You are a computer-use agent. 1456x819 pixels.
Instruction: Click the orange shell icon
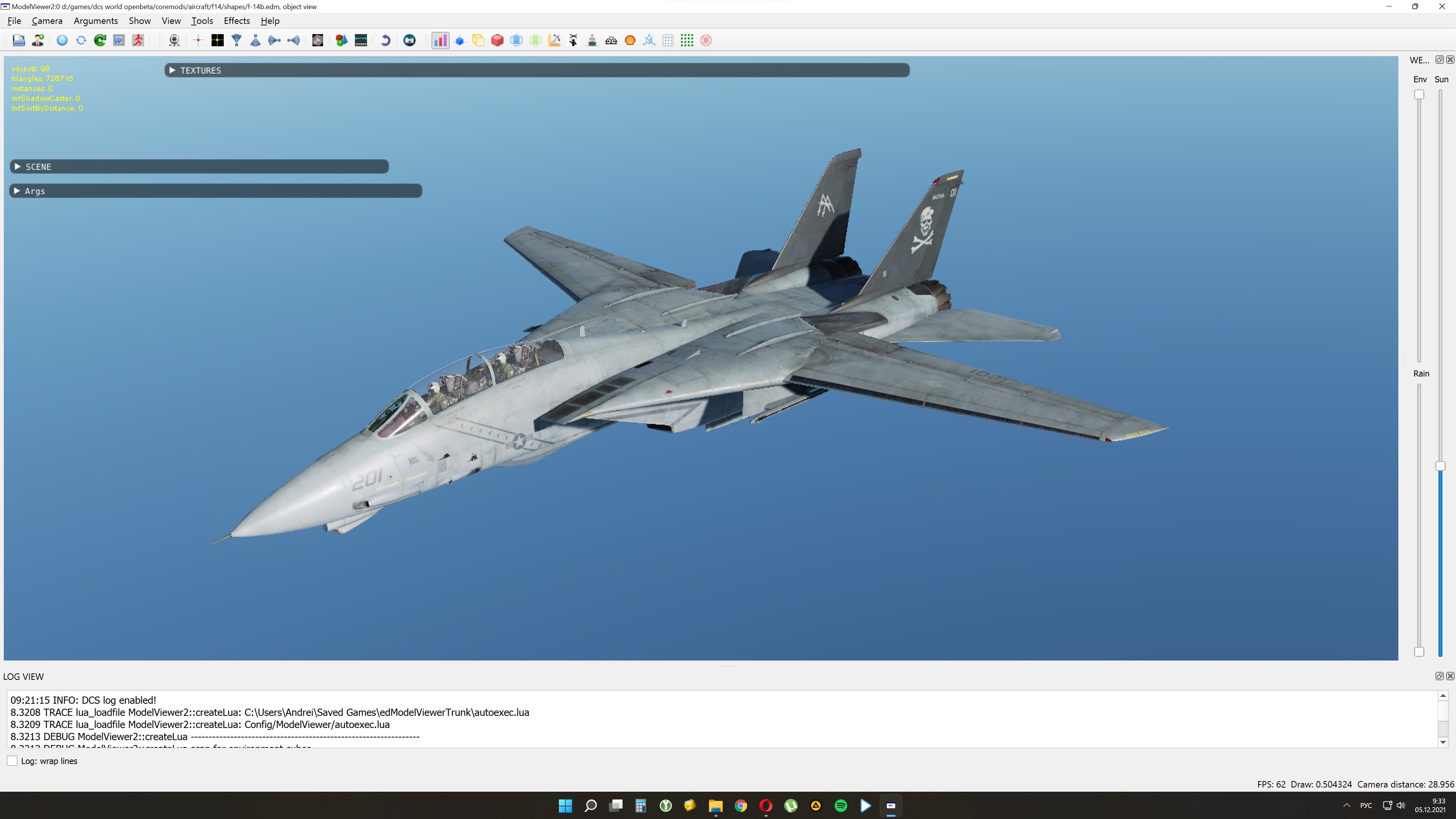point(630,40)
